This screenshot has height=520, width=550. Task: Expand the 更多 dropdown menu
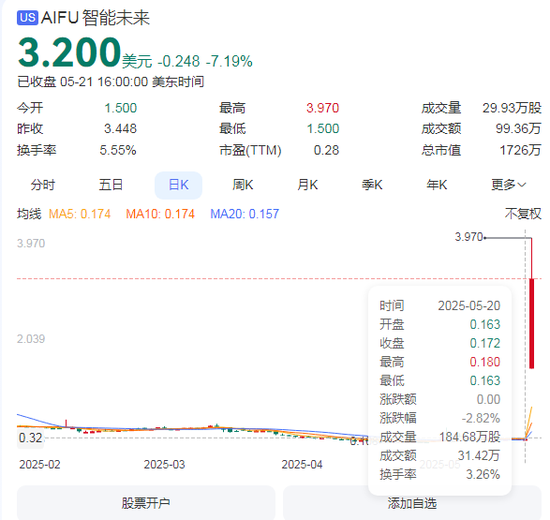point(509,185)
